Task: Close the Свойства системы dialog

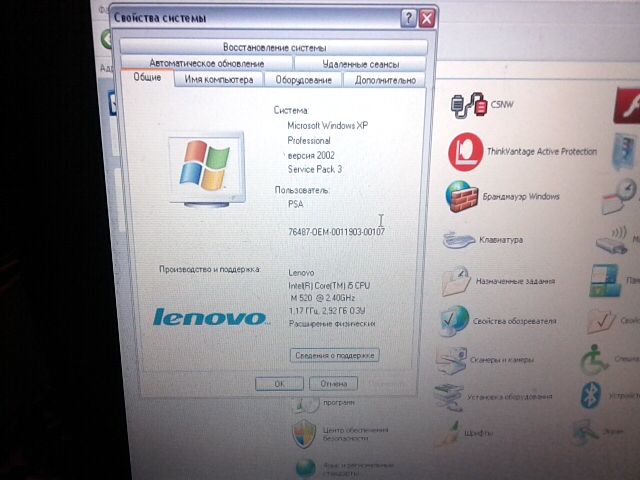Action: (427, 19)
